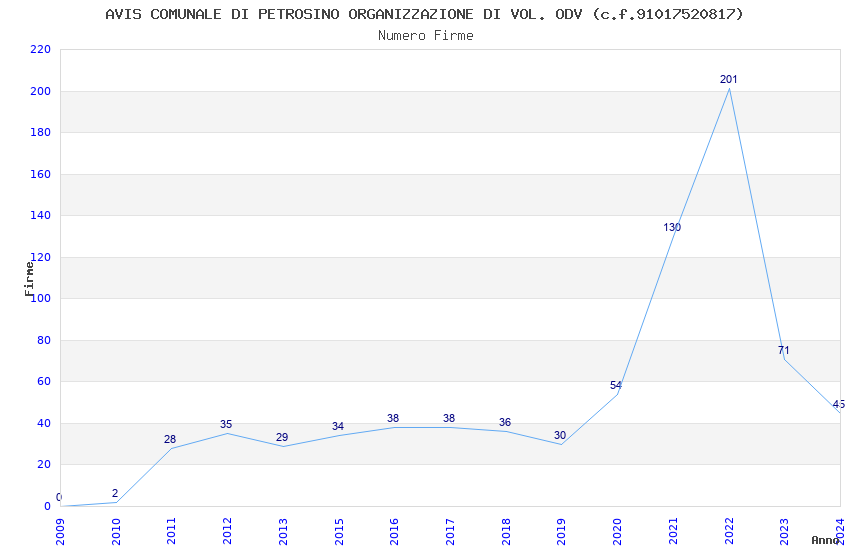Select the 2017 year axis label

coord(450,531)
